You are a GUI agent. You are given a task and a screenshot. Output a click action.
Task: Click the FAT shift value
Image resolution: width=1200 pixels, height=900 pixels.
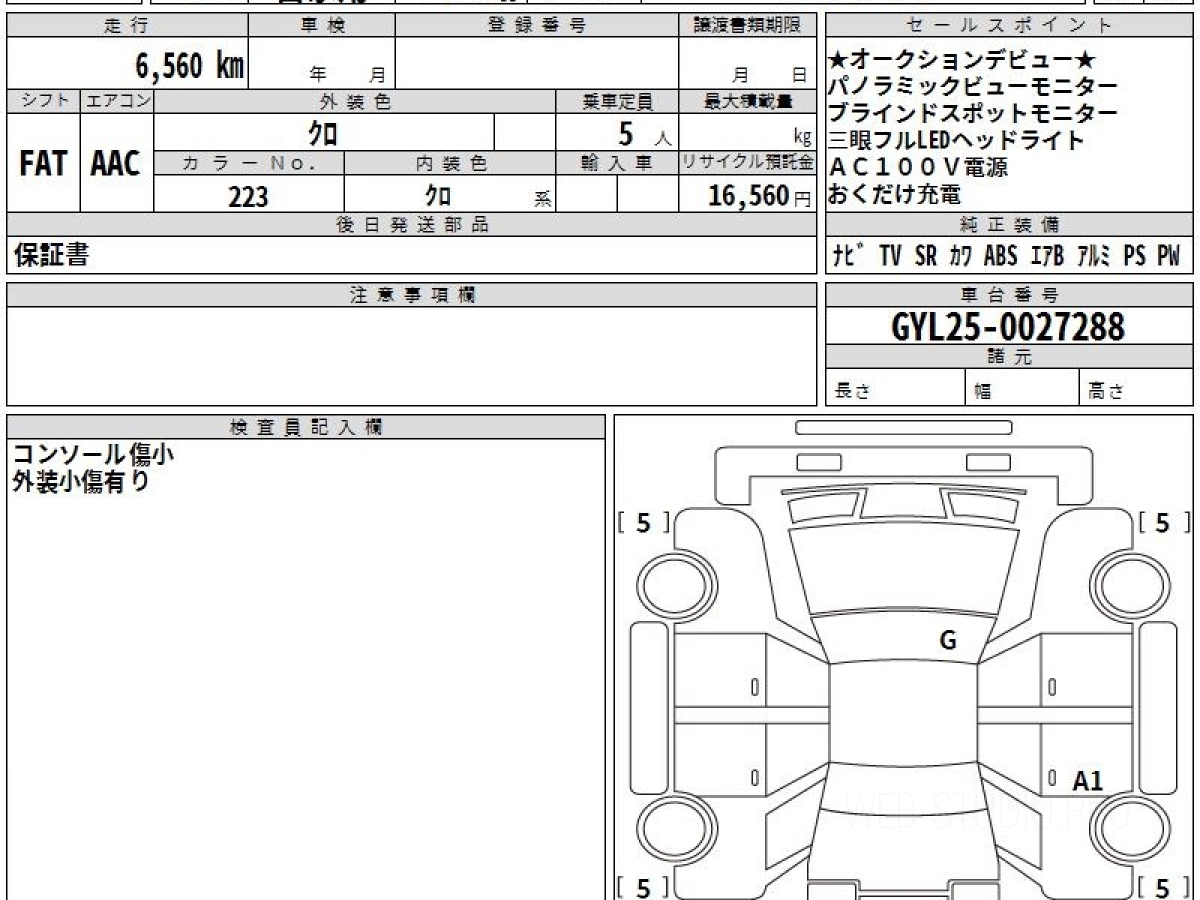click(x=43, y=164)
